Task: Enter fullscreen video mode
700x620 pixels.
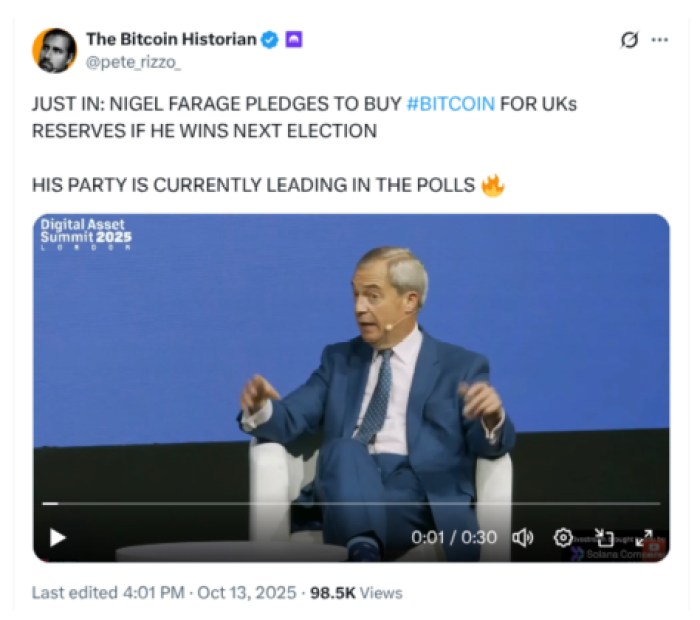Action: [644, 538]
